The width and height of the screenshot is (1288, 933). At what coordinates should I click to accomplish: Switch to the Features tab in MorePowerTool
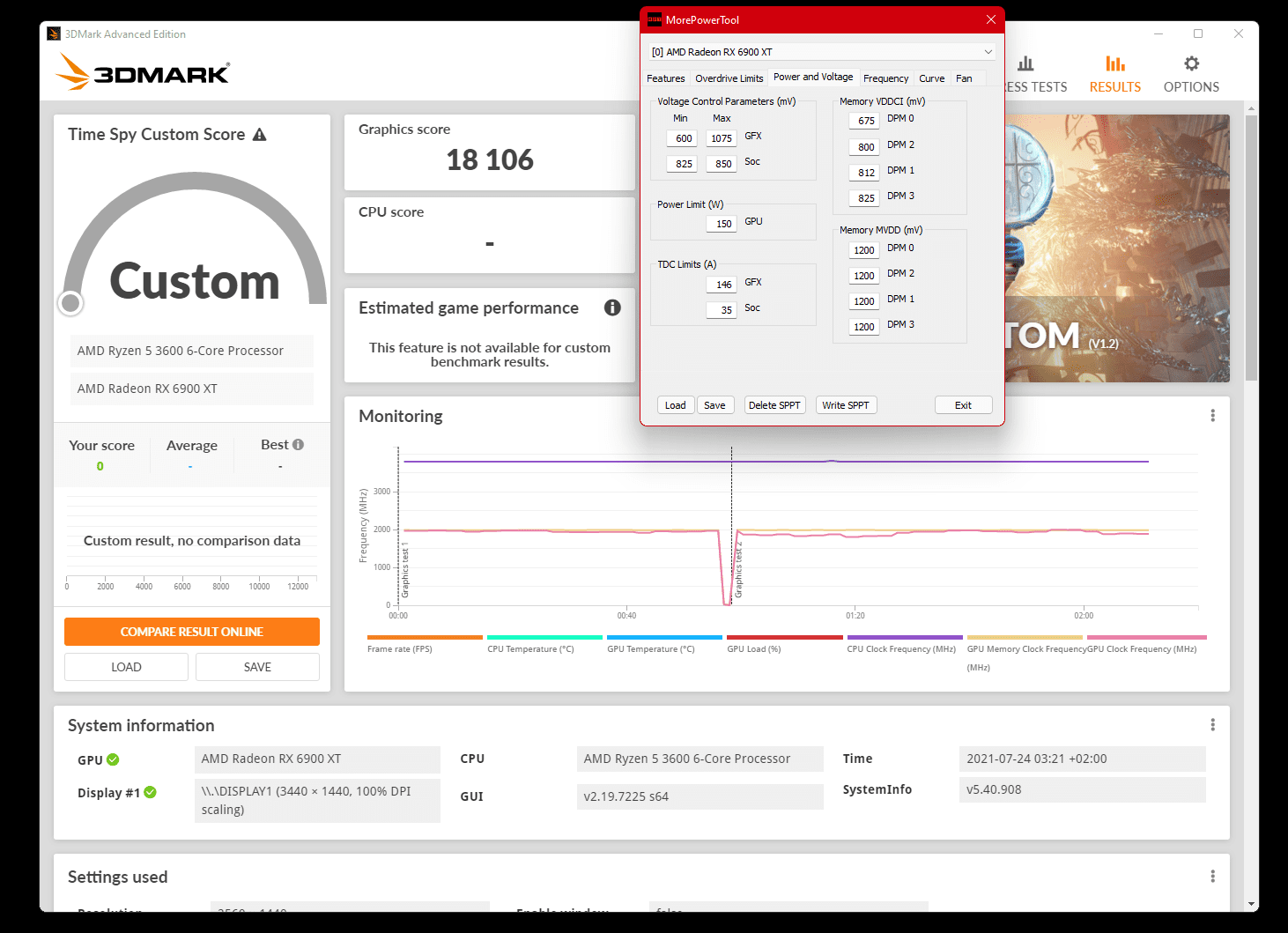click(x=666, y=78)
